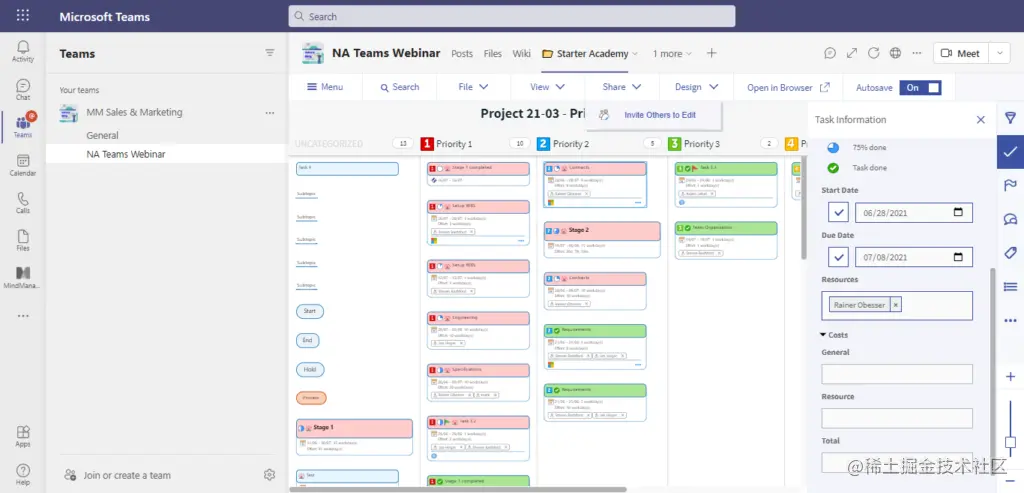Open the Activity feed in Teams sidebar

(x=23, y=51)
